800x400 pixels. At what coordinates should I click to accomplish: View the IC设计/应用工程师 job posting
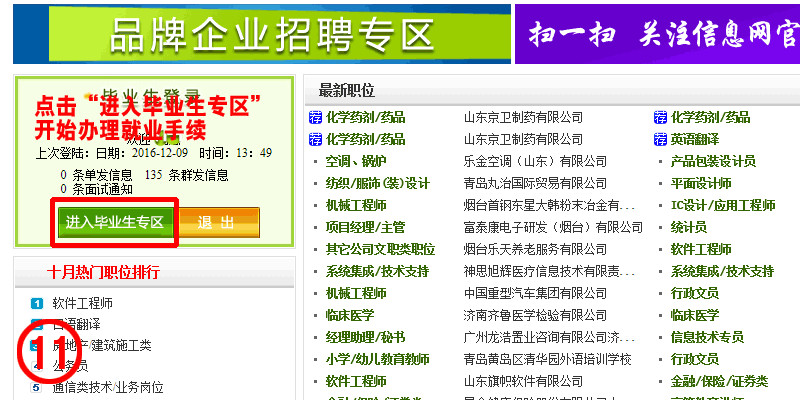pos(723,205)
